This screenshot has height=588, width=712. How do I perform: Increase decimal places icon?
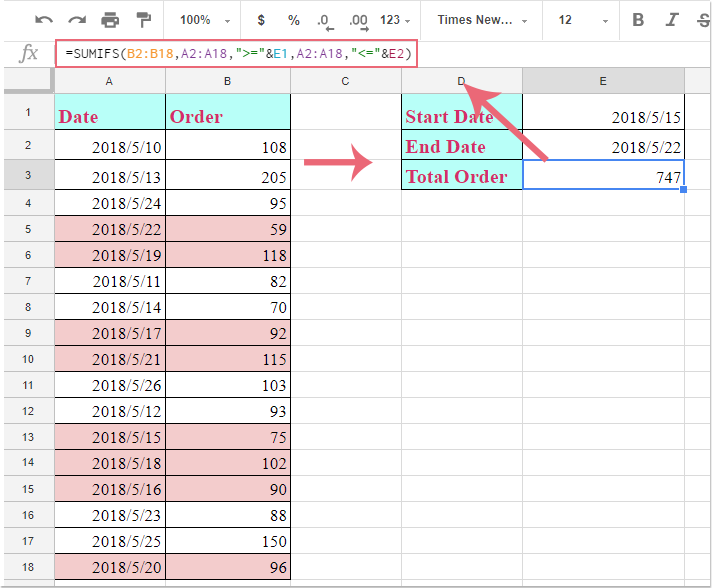(x=357, y=20)
